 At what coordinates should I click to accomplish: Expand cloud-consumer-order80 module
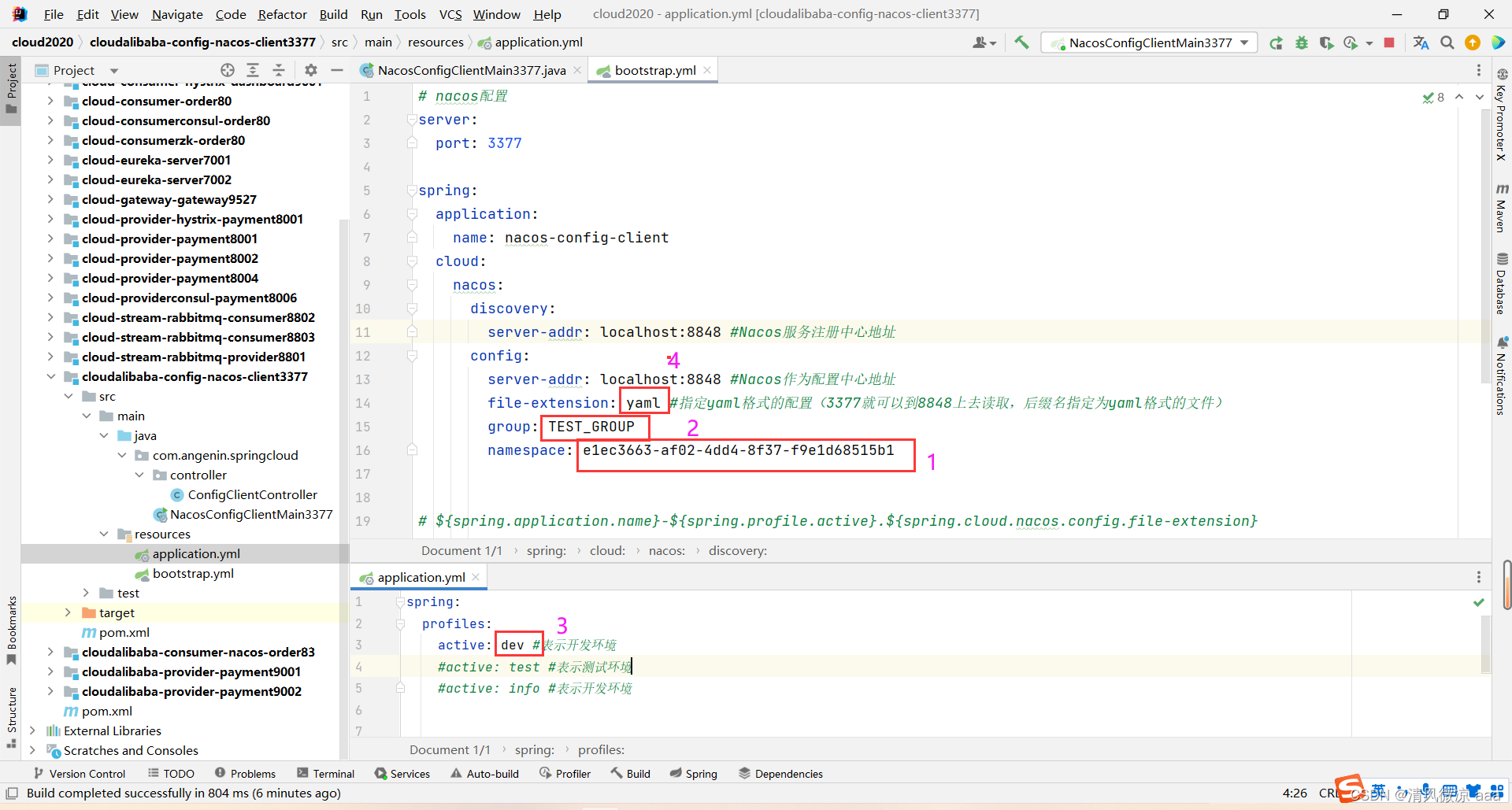pyautogui.click(x=50, y=101)
